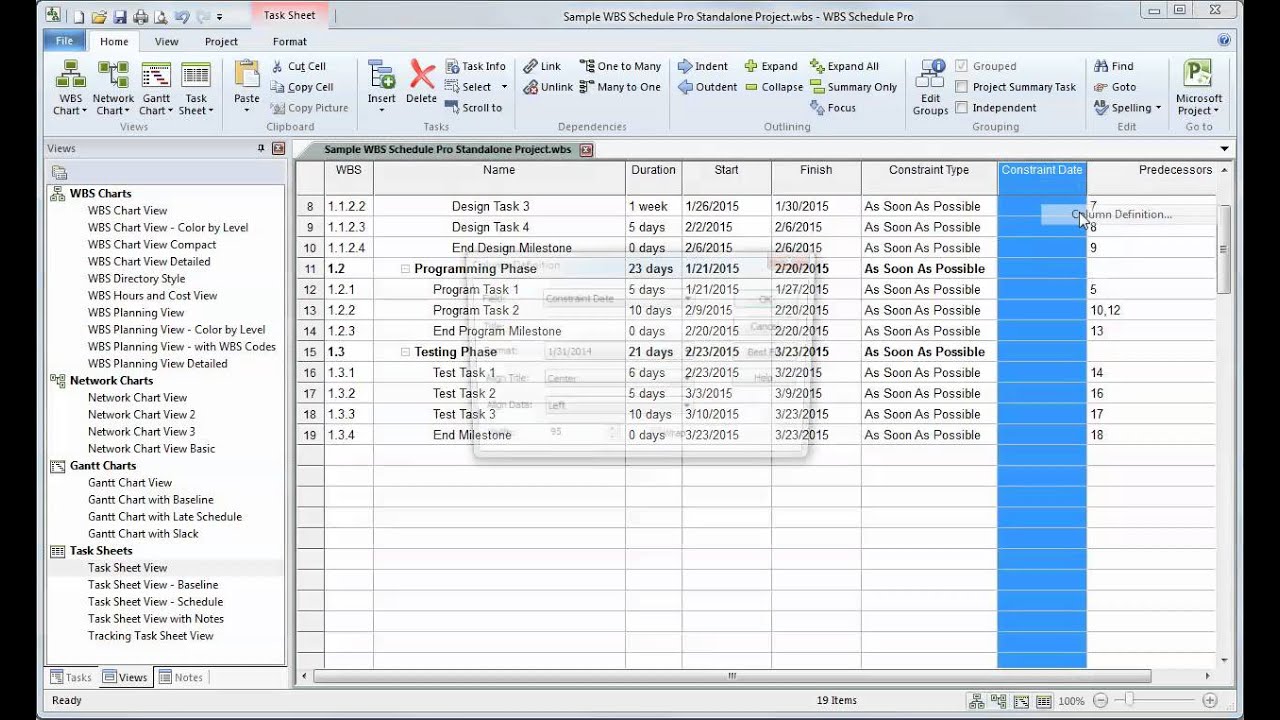Screen dimensions: 1280x720
Task: Open the Network Chart dropdown
Action: tap(113, 105)
